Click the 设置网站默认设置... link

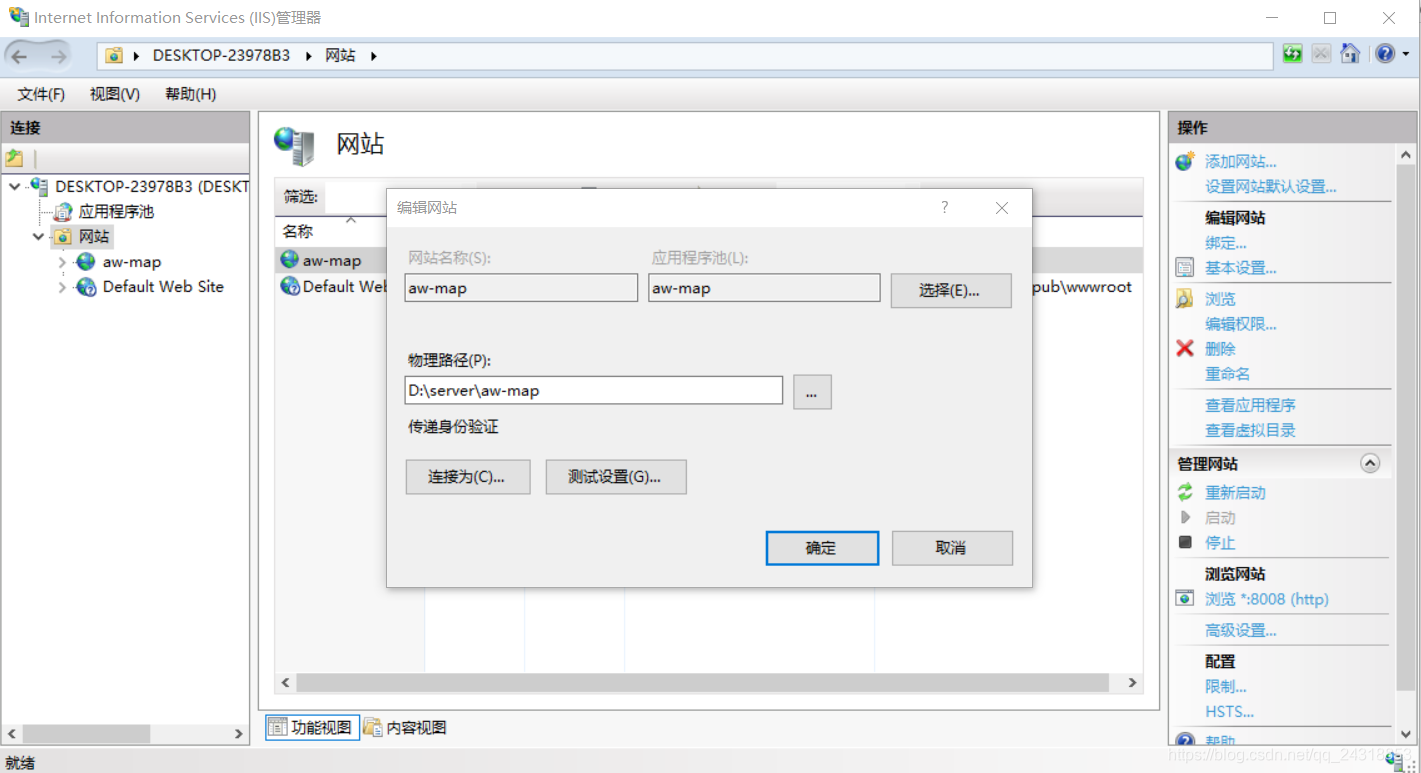[1271, 186]
